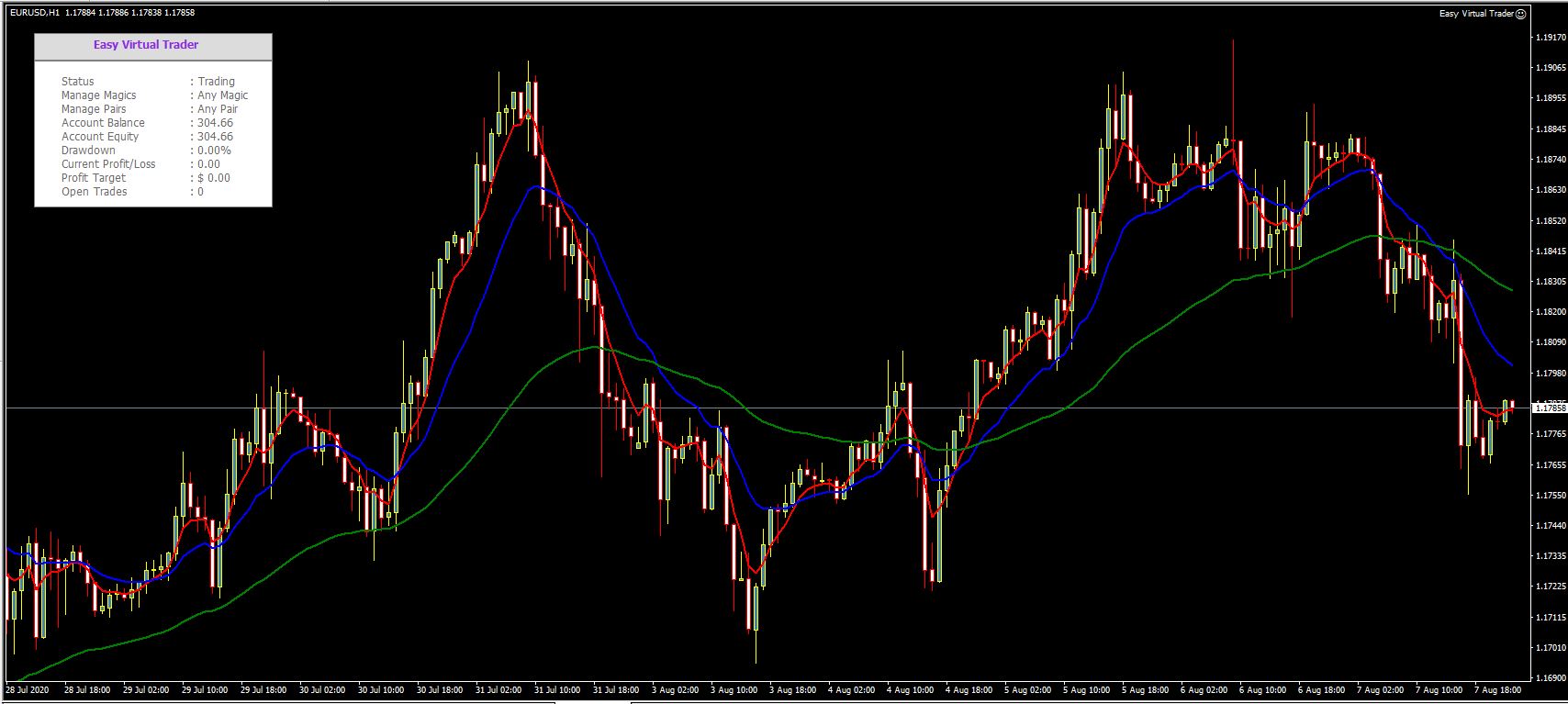Click the 1.19170 price scale label
This screenshot has width=1568, height=704.
(1550, 38)
